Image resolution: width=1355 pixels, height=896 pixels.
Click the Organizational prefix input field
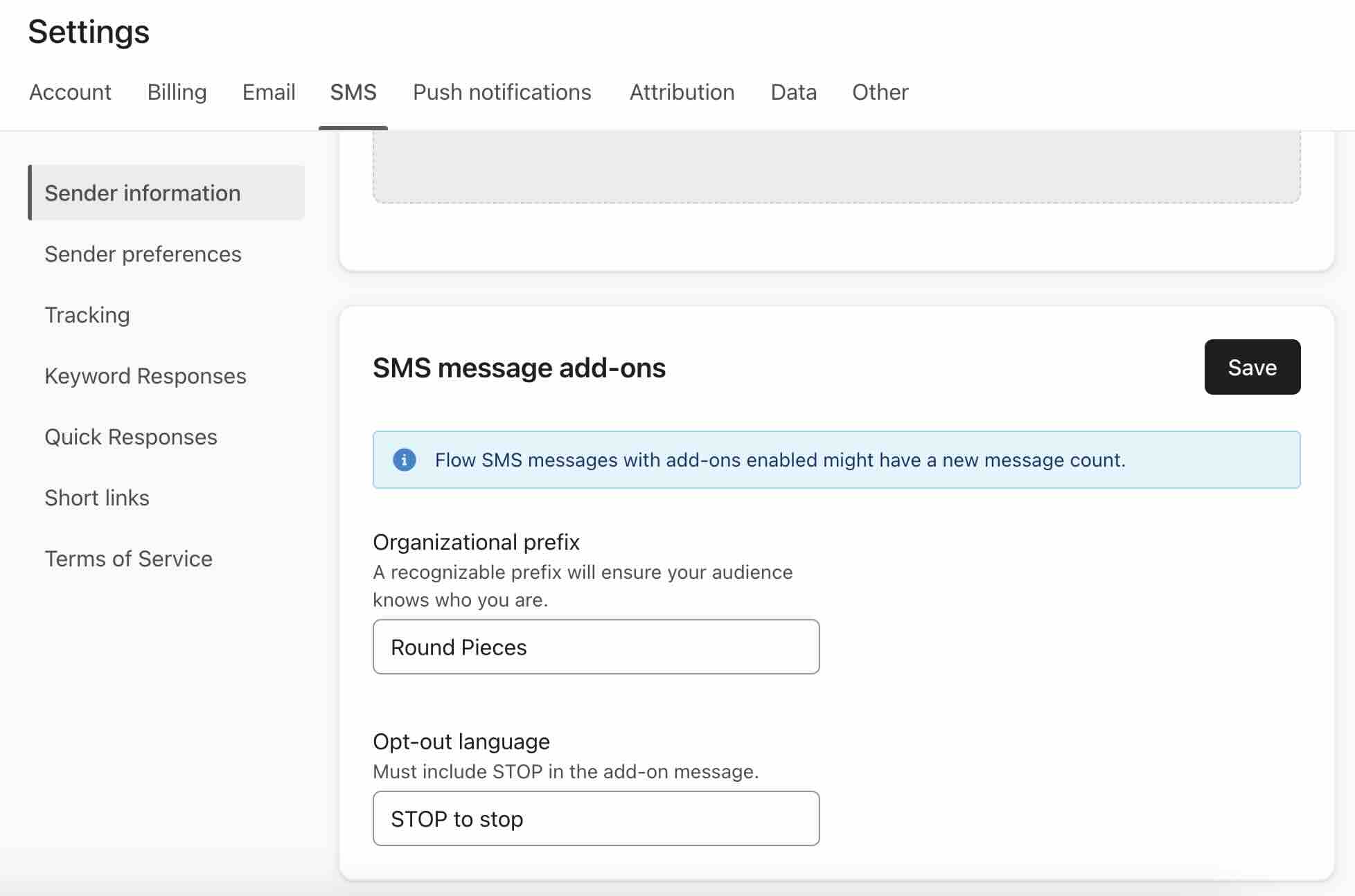(x=596, y=646)
